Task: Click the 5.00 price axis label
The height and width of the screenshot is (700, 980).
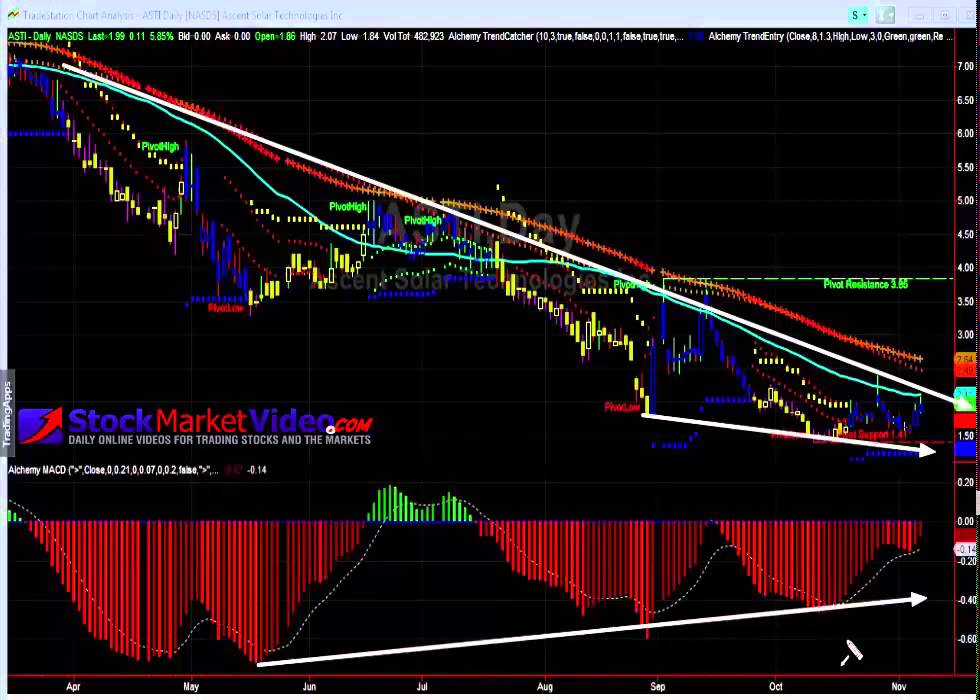Action: (965, 201)
